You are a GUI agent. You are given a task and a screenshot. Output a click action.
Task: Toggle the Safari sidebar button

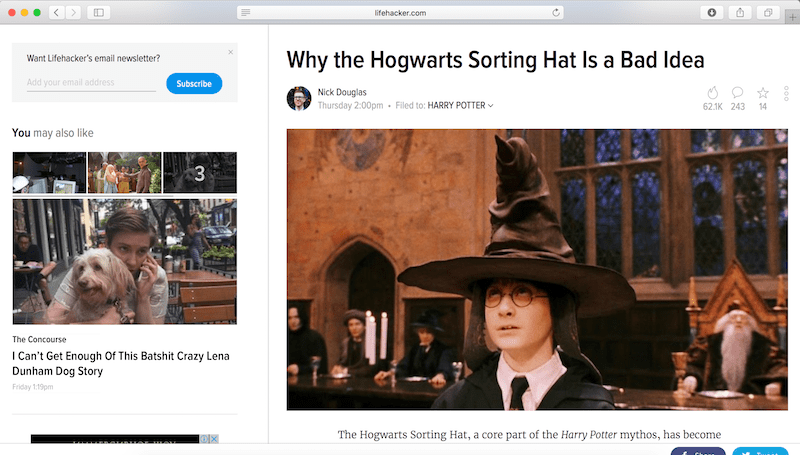(99, 12)
